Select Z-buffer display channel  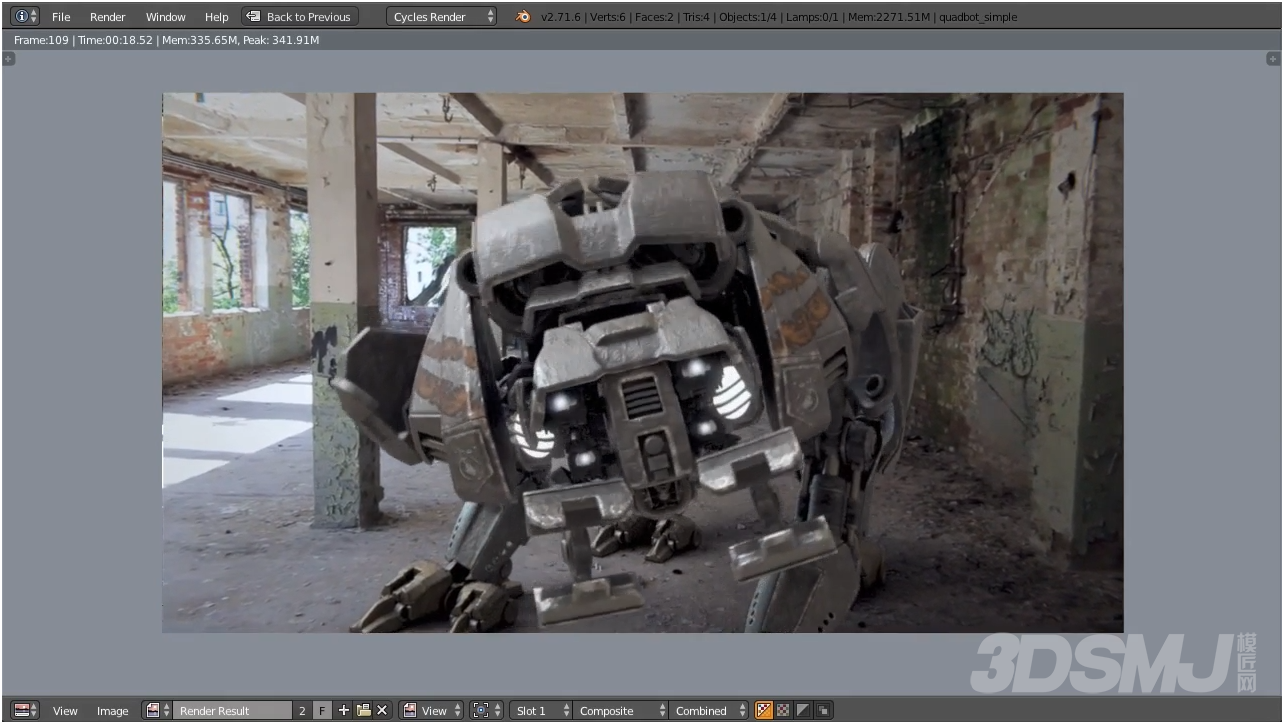click(x=823, y=710)
